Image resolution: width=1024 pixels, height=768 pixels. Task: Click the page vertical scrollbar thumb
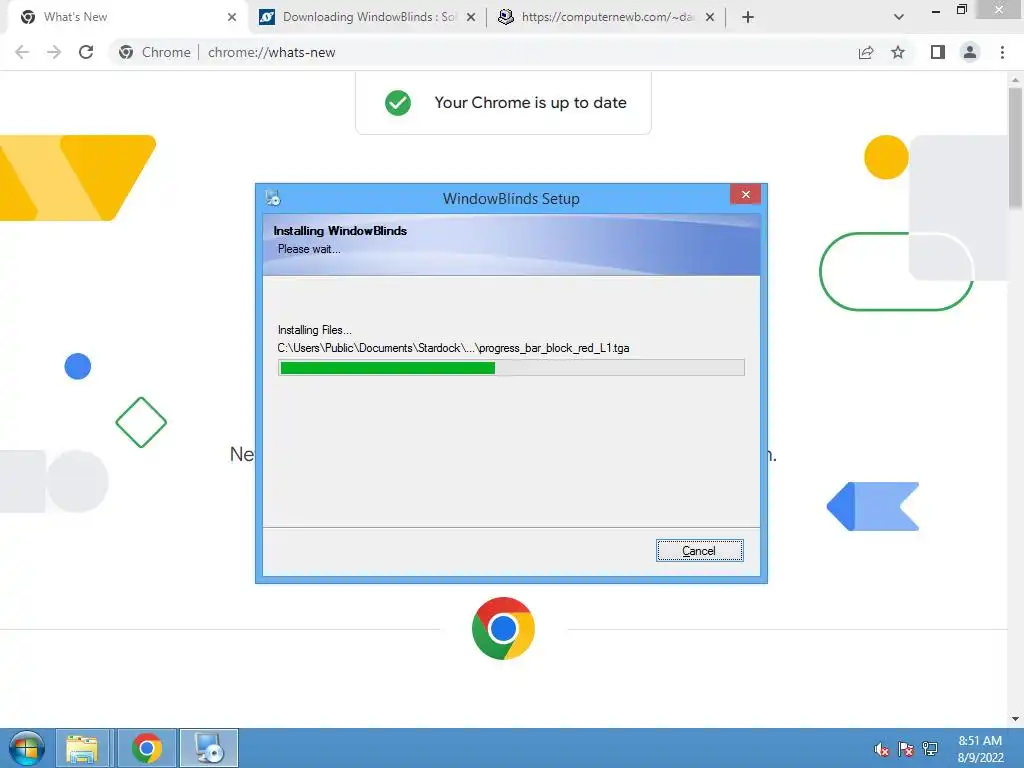pyautogui.click(x=1015, y=149)
